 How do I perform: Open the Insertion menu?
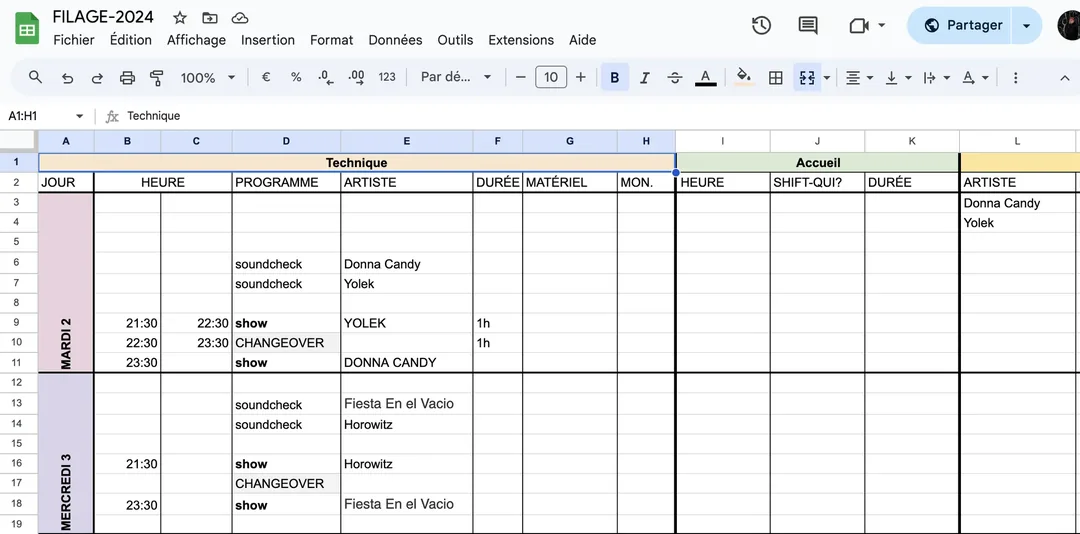(268, 40)
